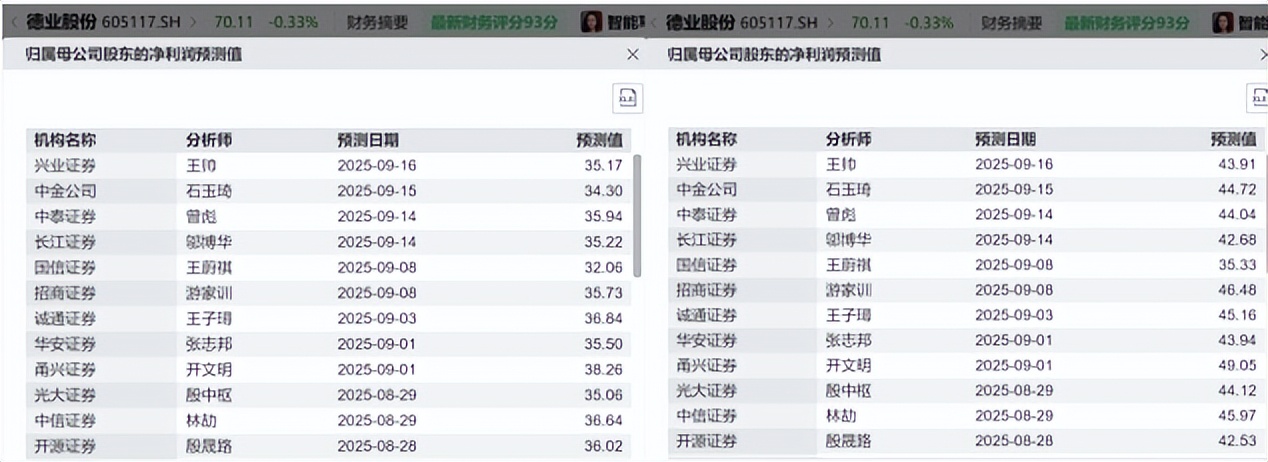Select 兴业证券 in the 35.17 row

65,165
